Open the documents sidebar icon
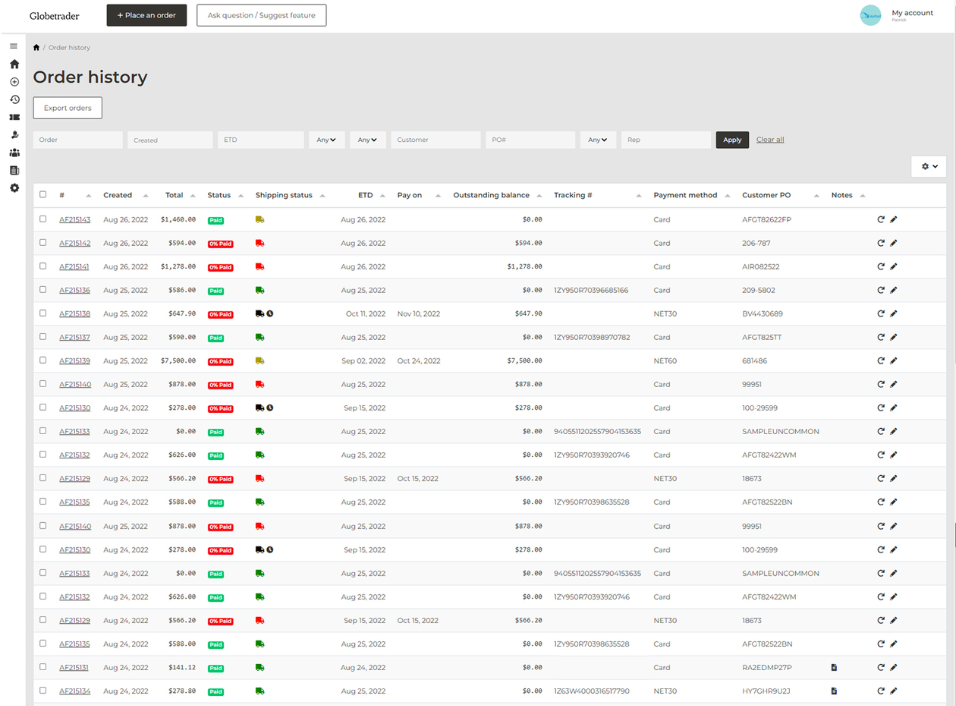 click(14, 171)
